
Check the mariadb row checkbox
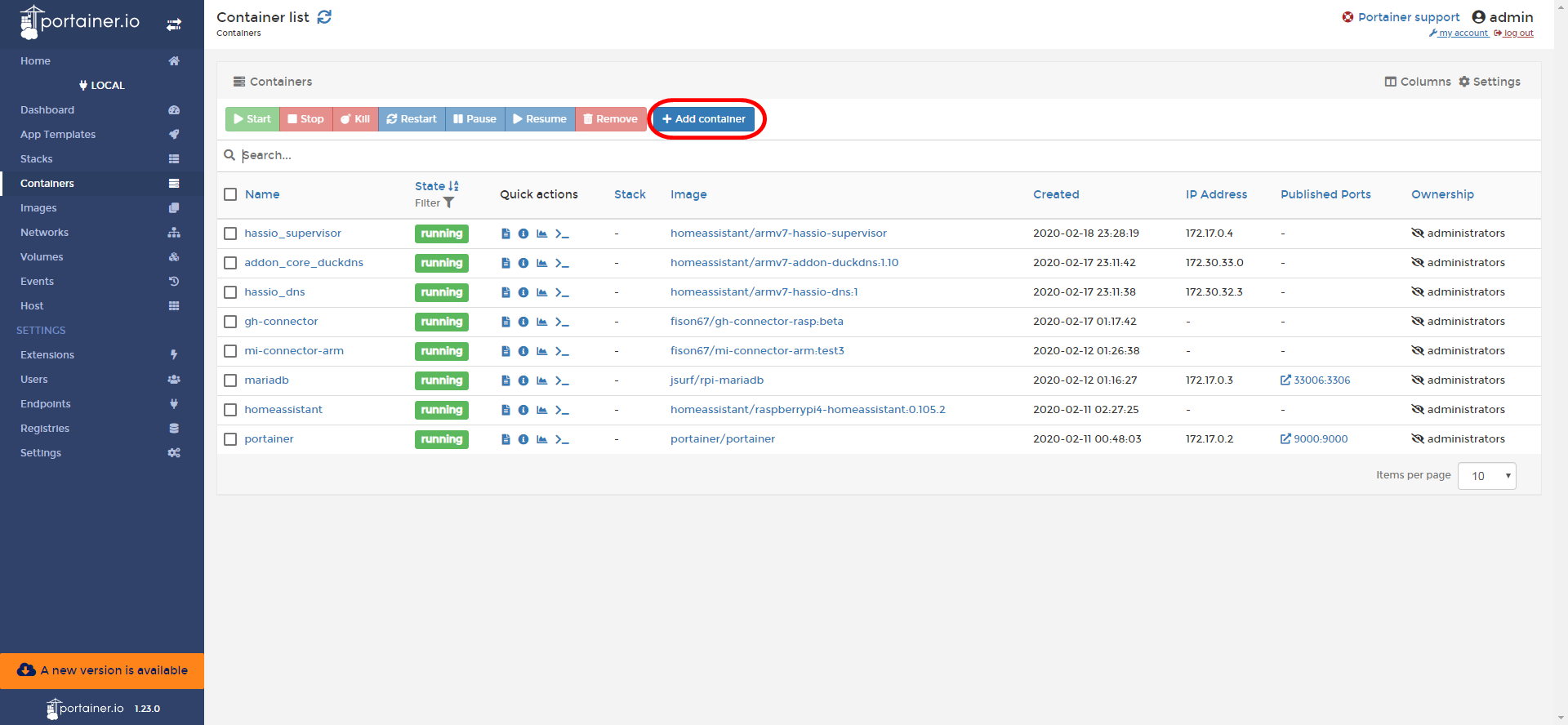230,380
